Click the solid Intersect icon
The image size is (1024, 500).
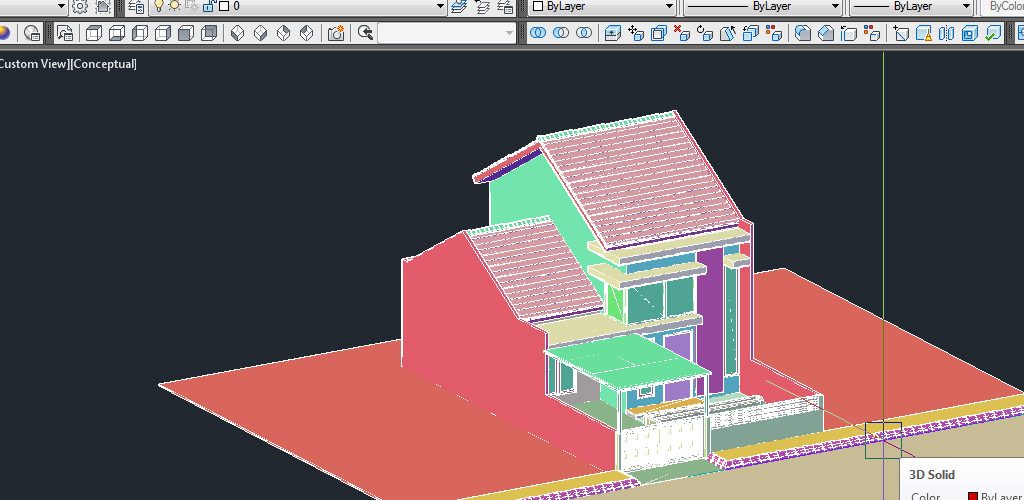584,33
